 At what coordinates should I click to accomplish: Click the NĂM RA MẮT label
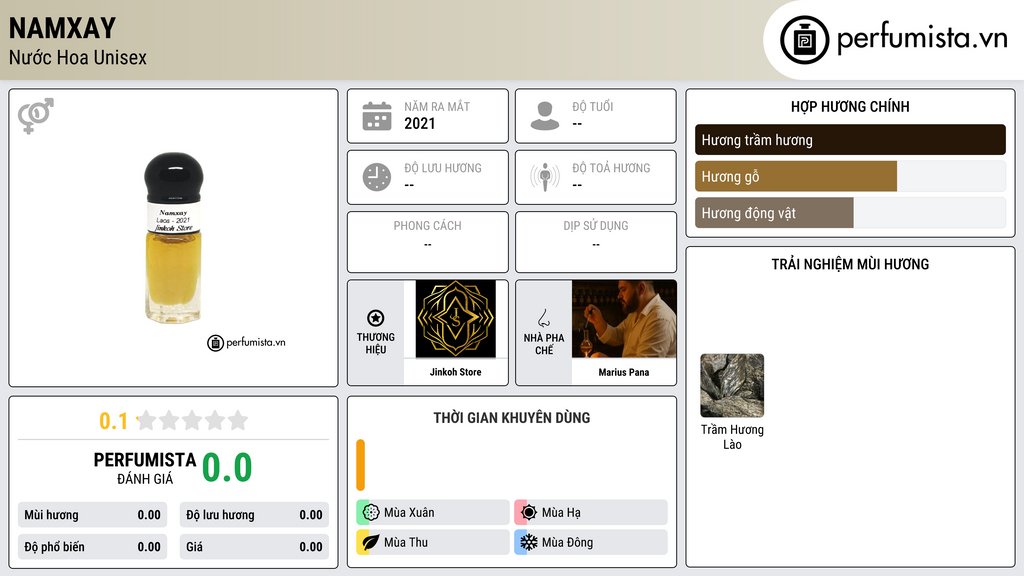[437, 106]
